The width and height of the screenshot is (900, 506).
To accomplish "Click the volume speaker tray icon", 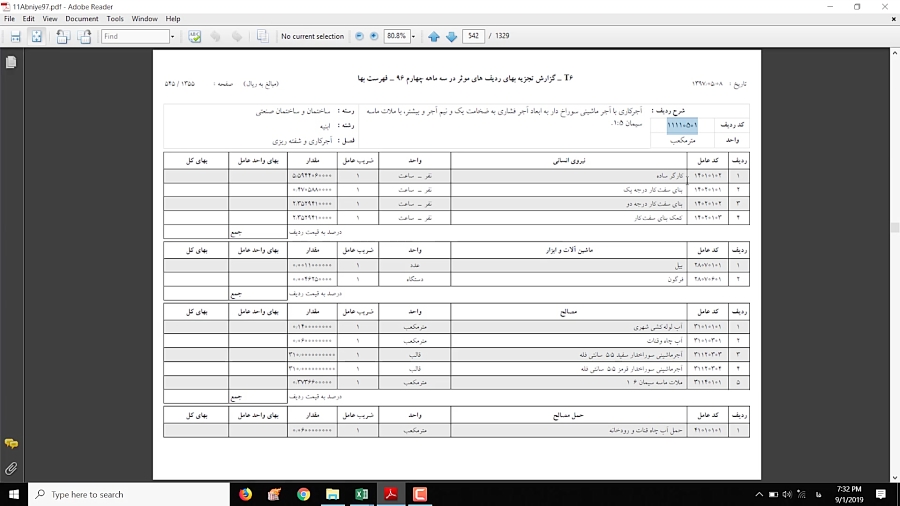I will [x=787, y=494].
